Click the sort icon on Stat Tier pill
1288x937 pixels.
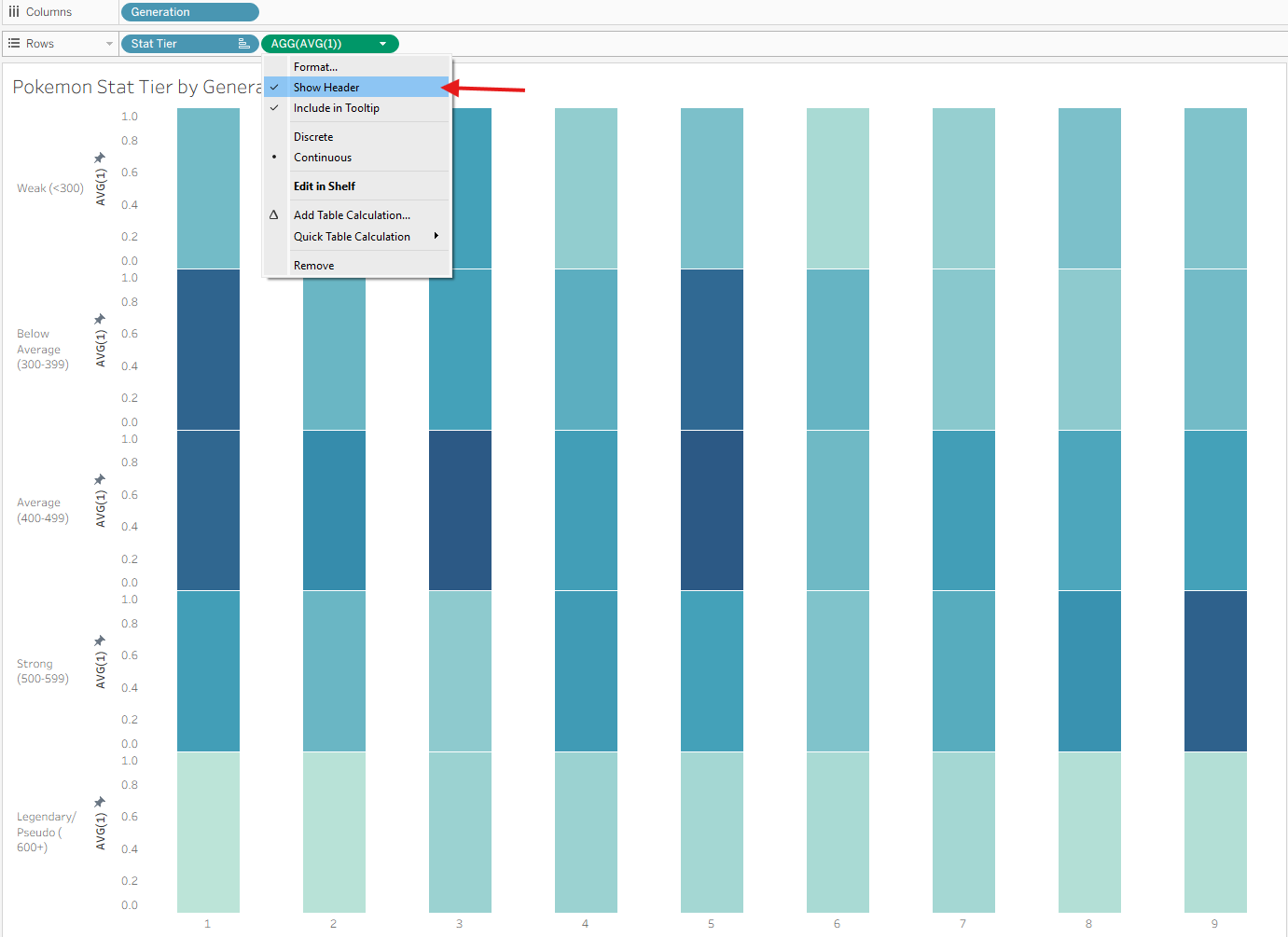243,44
